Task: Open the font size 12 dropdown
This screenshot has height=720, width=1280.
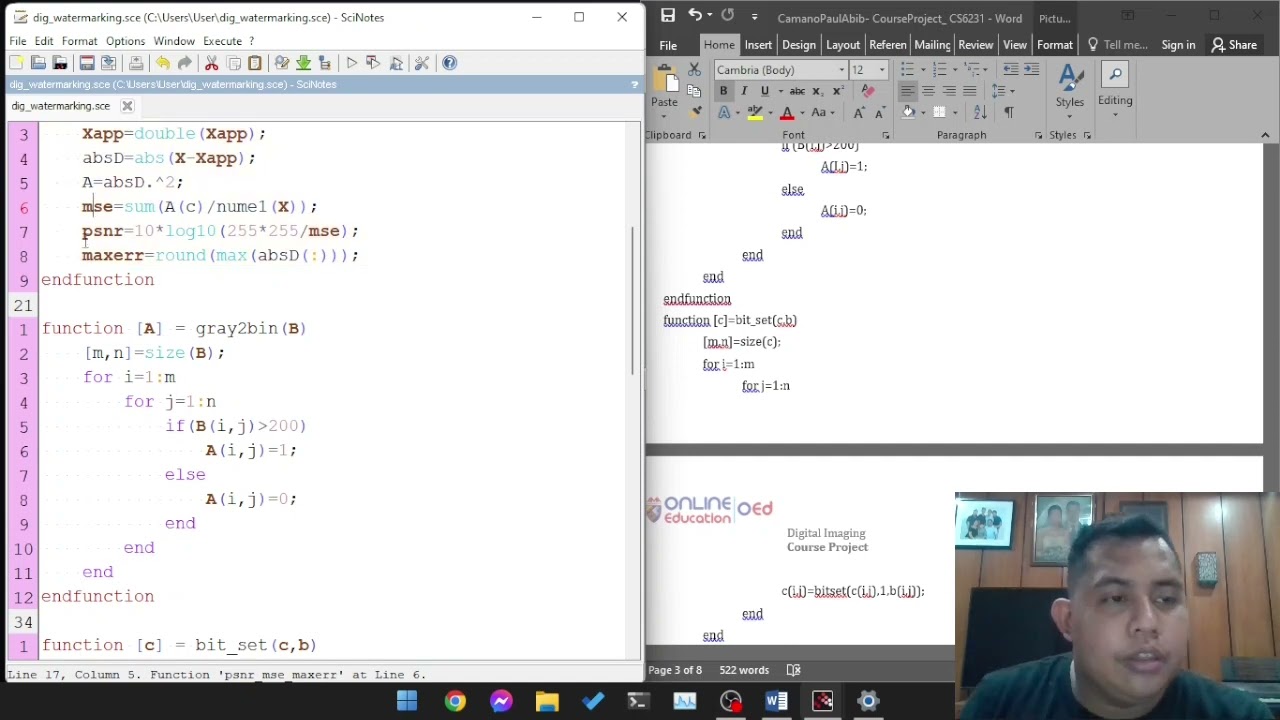Action: pos(881,70)
